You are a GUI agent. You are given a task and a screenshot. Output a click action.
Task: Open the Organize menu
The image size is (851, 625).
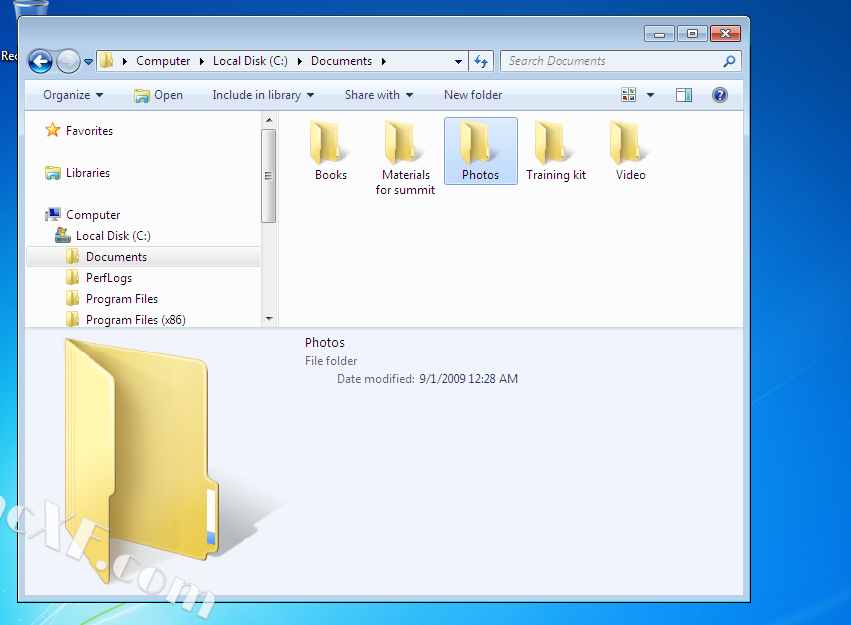pyautogui.click(x=73, y=95)
